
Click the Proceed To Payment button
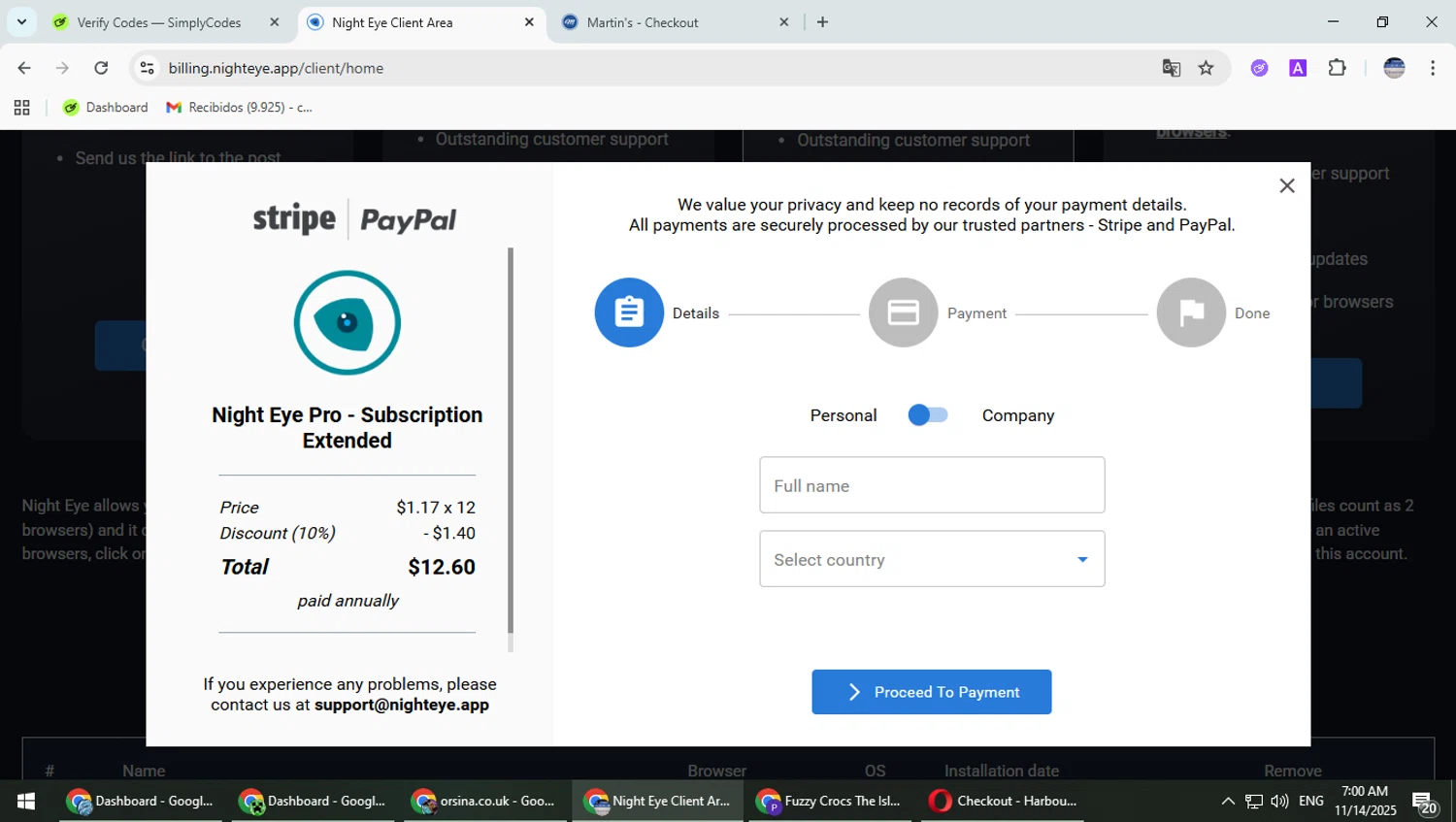(x=932, y=692)
